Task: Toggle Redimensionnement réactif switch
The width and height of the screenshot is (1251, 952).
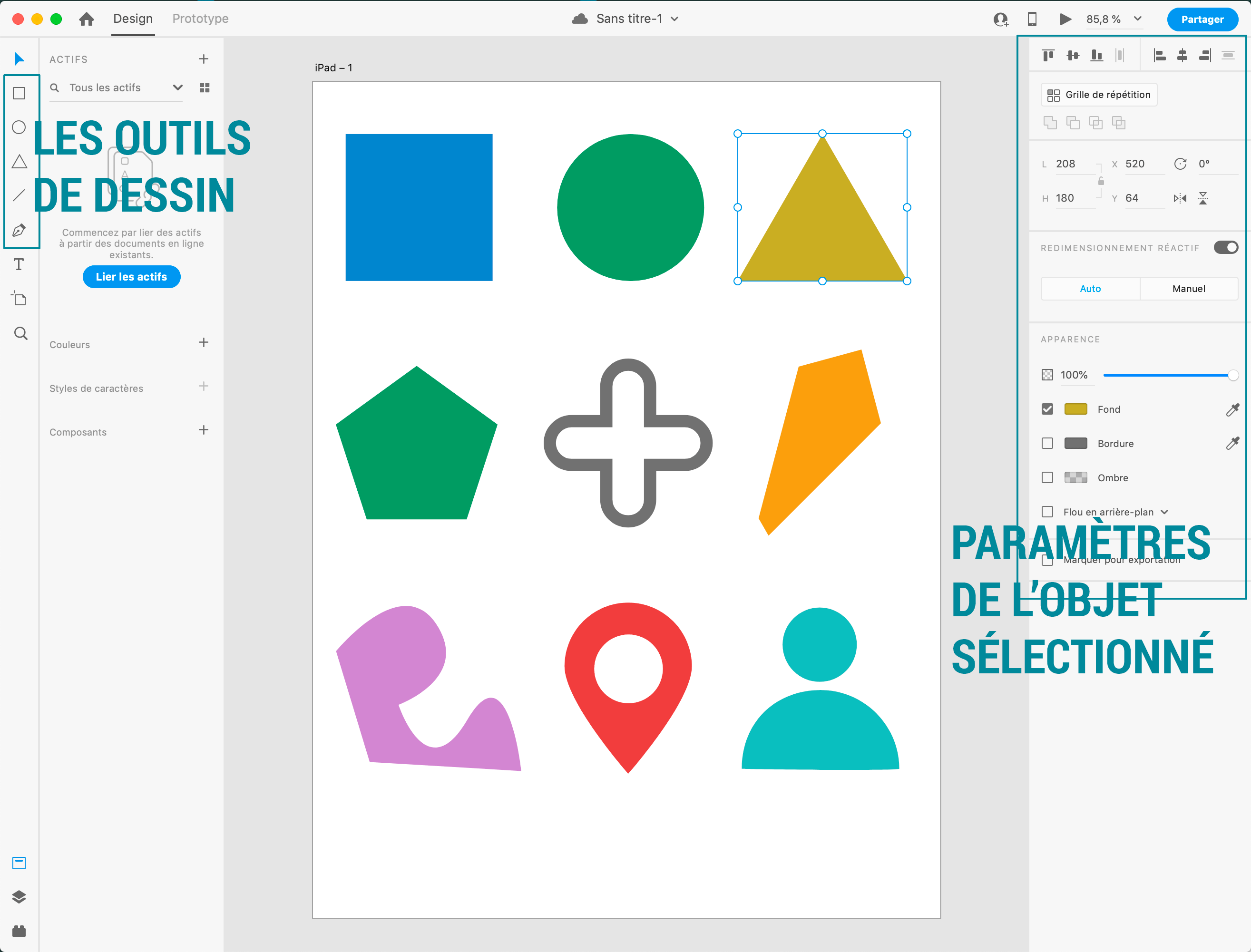Action: click(1226, 248)
